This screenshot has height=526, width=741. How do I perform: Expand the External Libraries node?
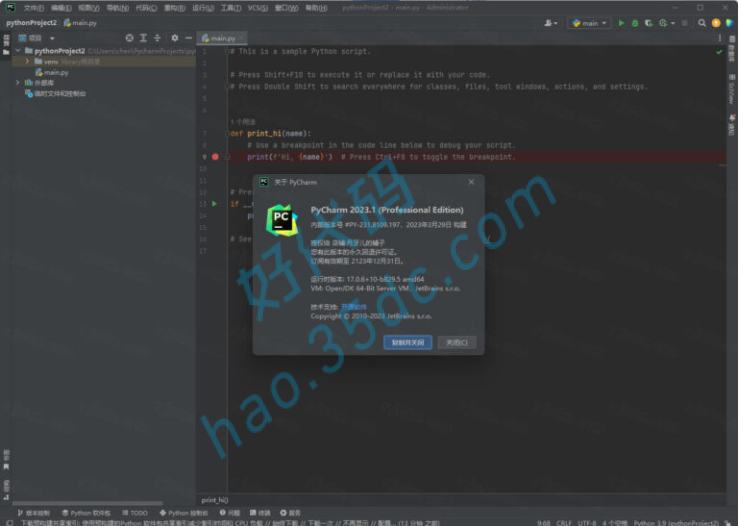[18, 83]
